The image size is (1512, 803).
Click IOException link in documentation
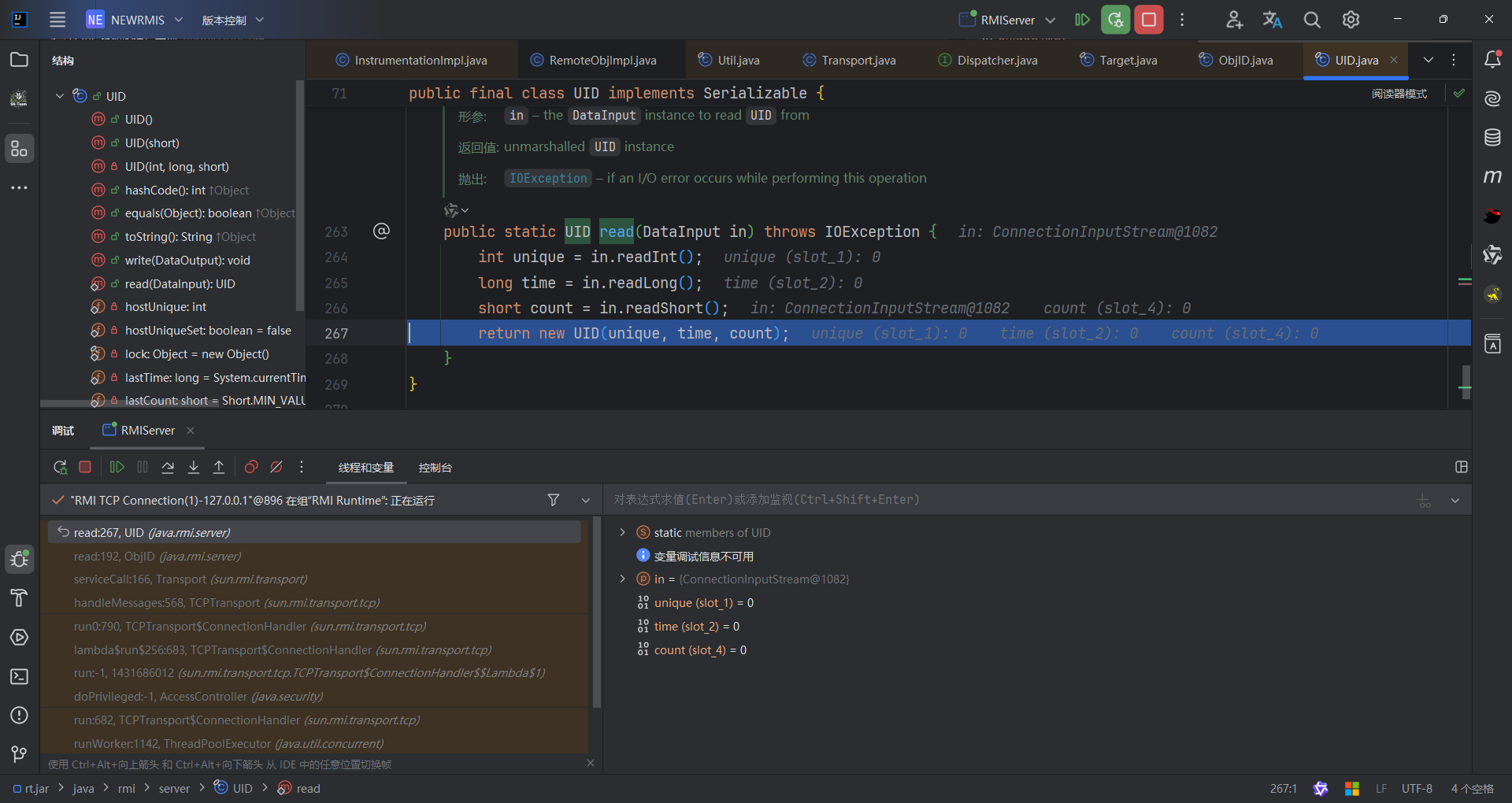548,178
